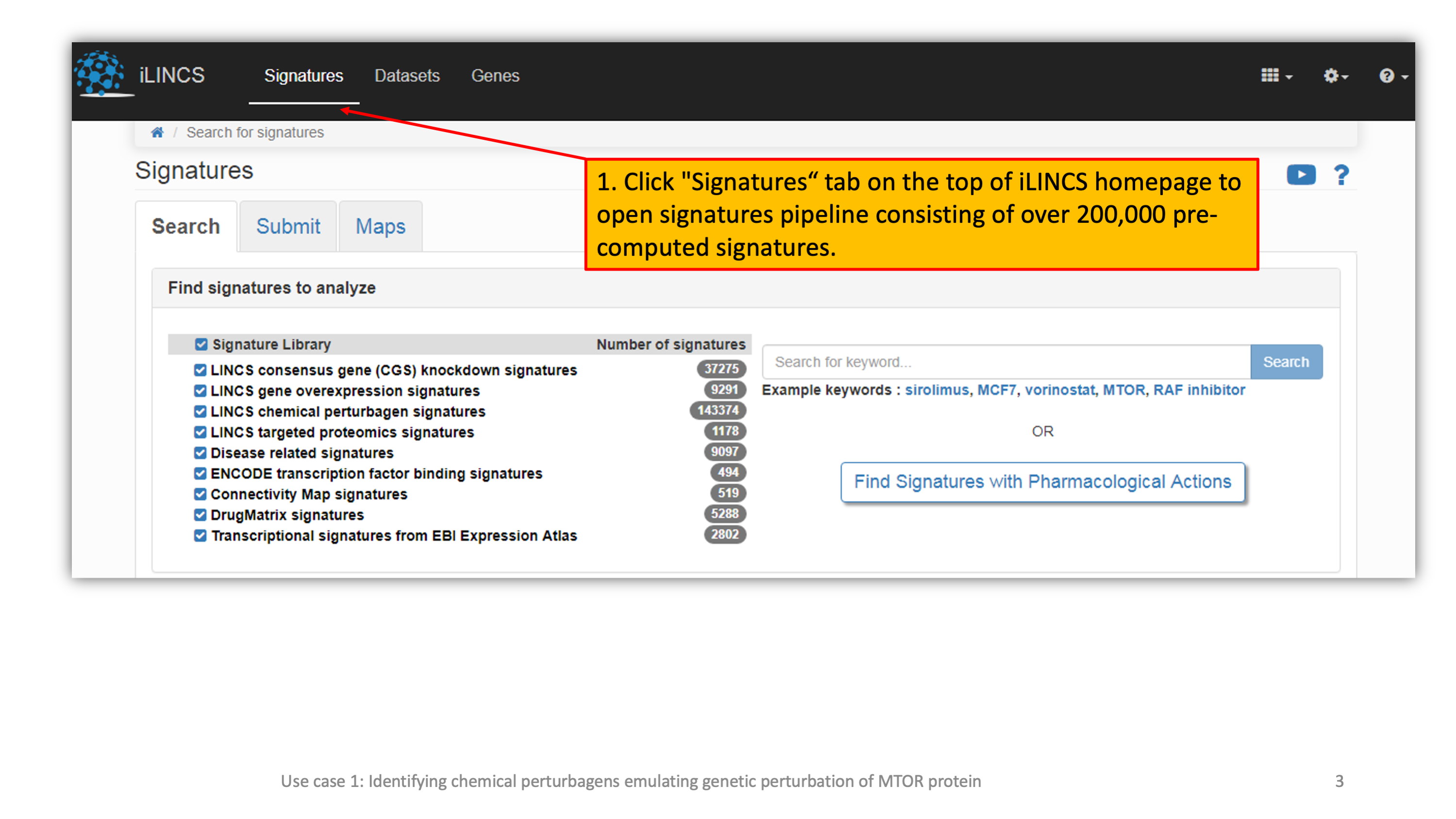Click the Number of signatures column header
The image size is (1456, 819).
671,344
